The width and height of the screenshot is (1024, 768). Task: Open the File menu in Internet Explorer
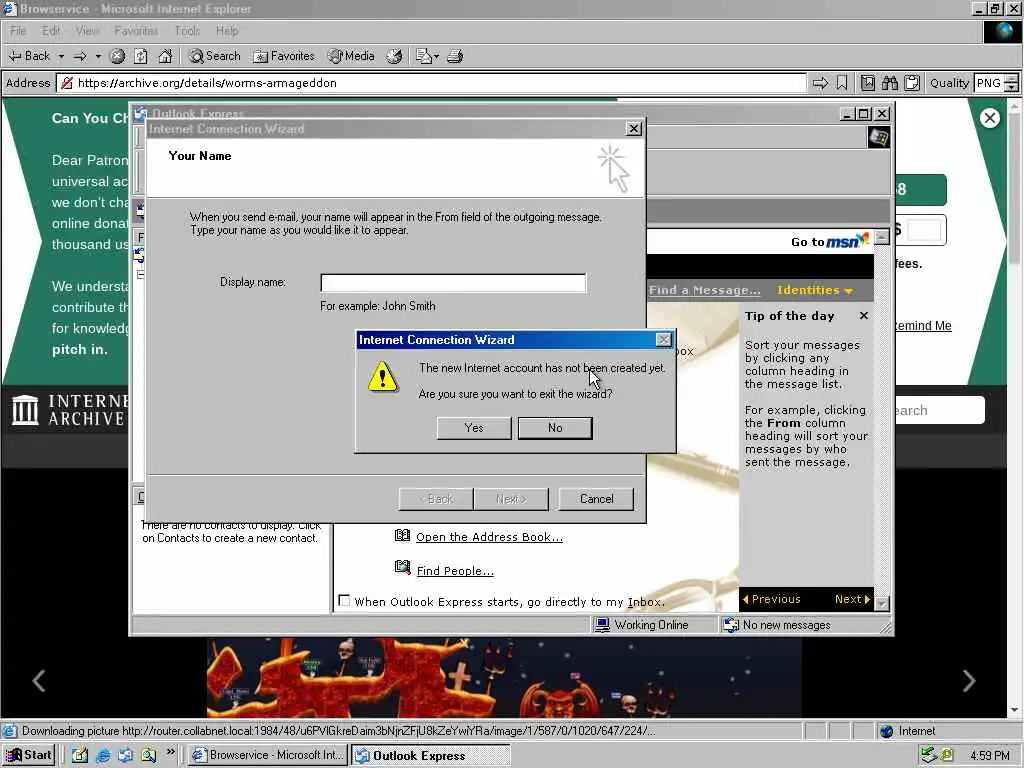[18, 31]
